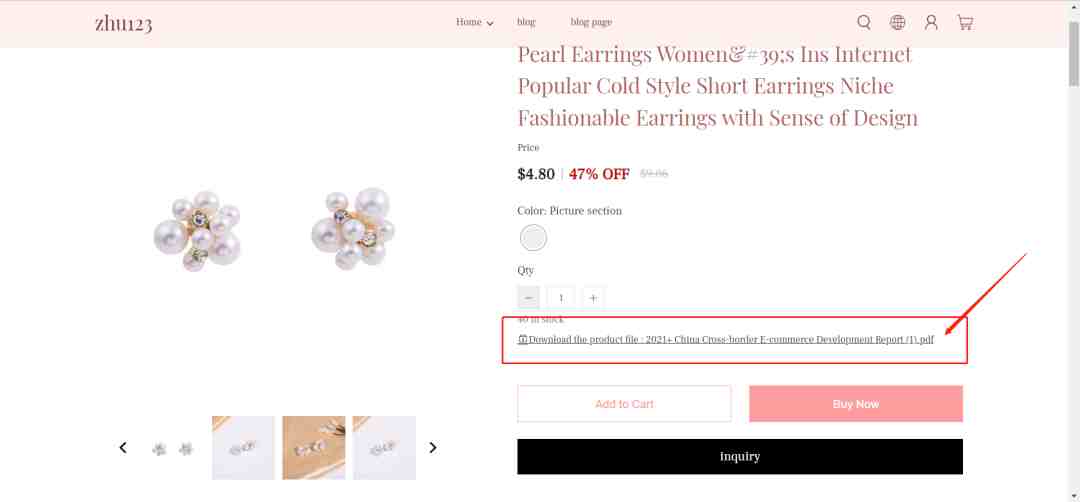Open the search icon in header

tap(864, 23)
